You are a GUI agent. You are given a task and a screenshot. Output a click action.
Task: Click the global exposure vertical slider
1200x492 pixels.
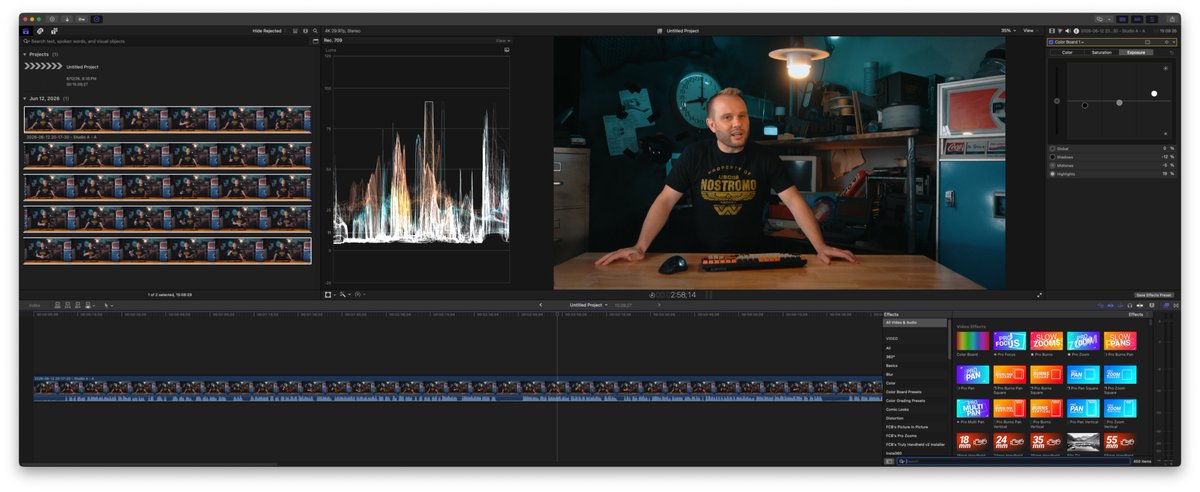(x=1057, y=100)
